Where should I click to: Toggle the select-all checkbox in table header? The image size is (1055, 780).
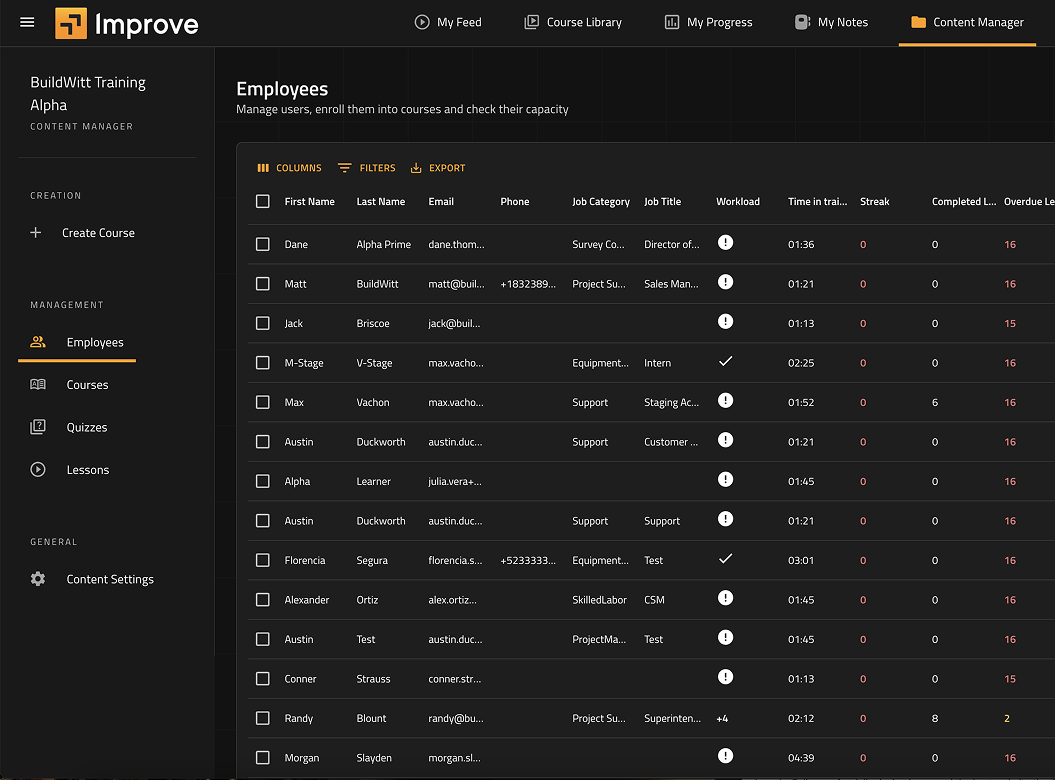pos(263,202)
